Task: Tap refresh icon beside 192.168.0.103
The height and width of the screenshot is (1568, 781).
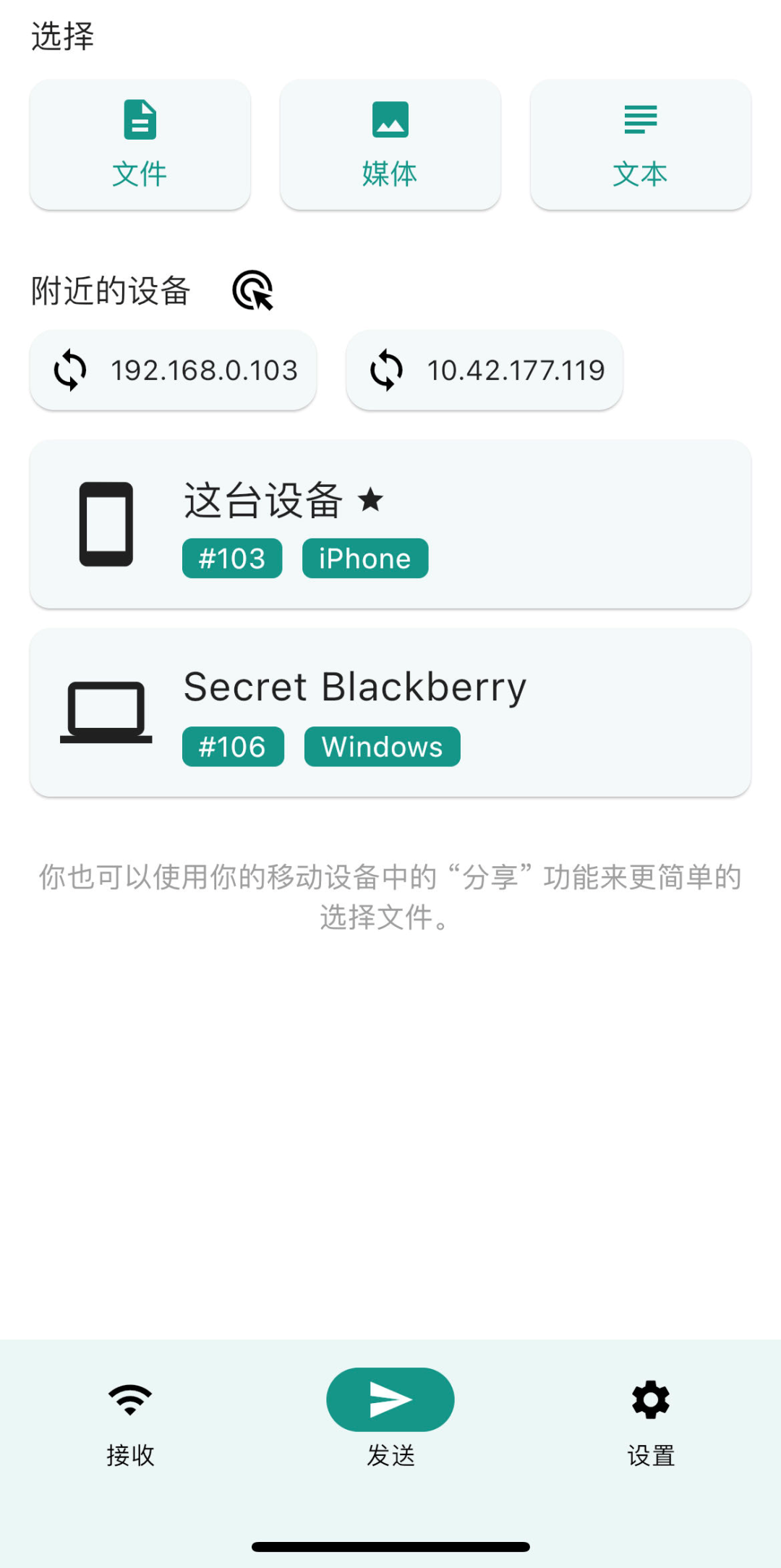Action: (x=70, y=370)
